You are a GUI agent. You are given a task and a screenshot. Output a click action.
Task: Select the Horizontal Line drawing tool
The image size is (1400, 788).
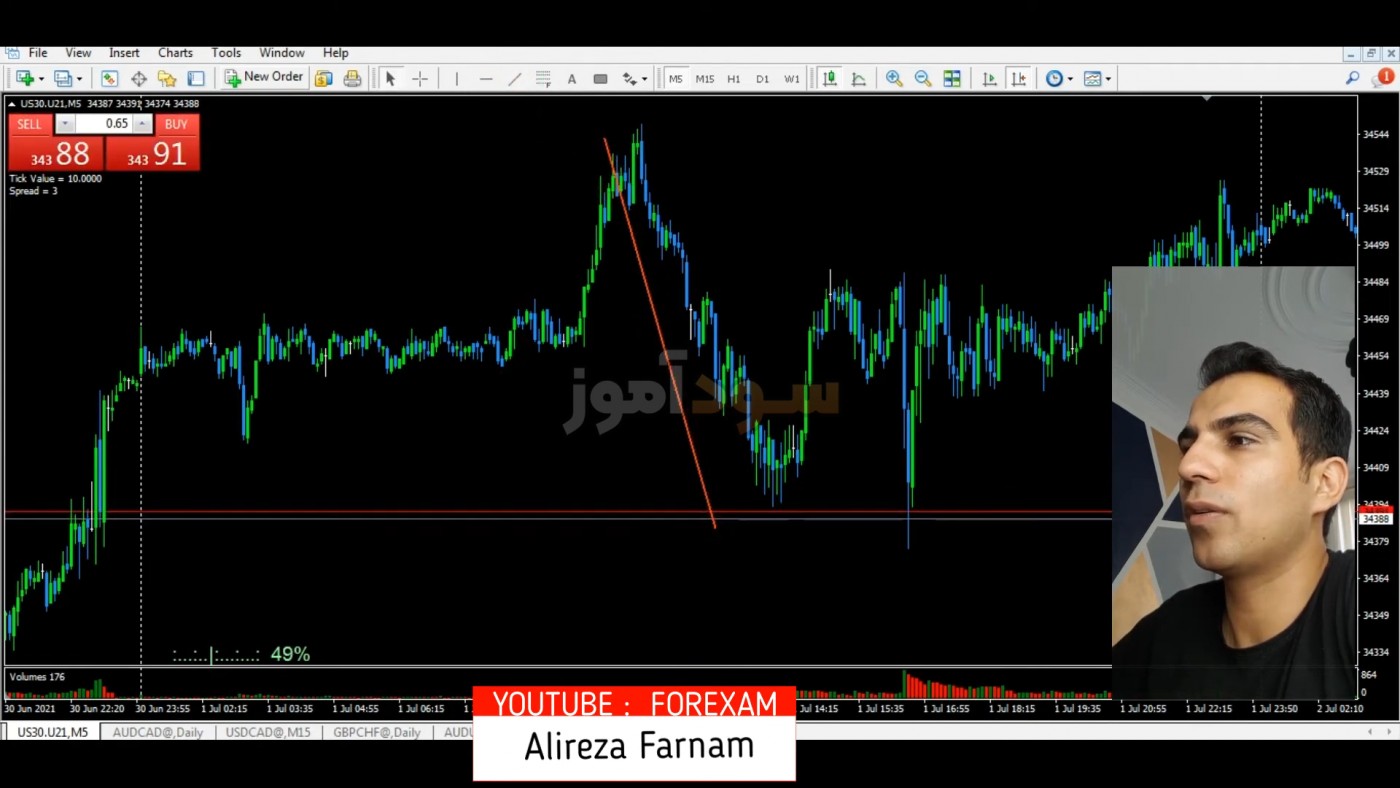[486, 78]
